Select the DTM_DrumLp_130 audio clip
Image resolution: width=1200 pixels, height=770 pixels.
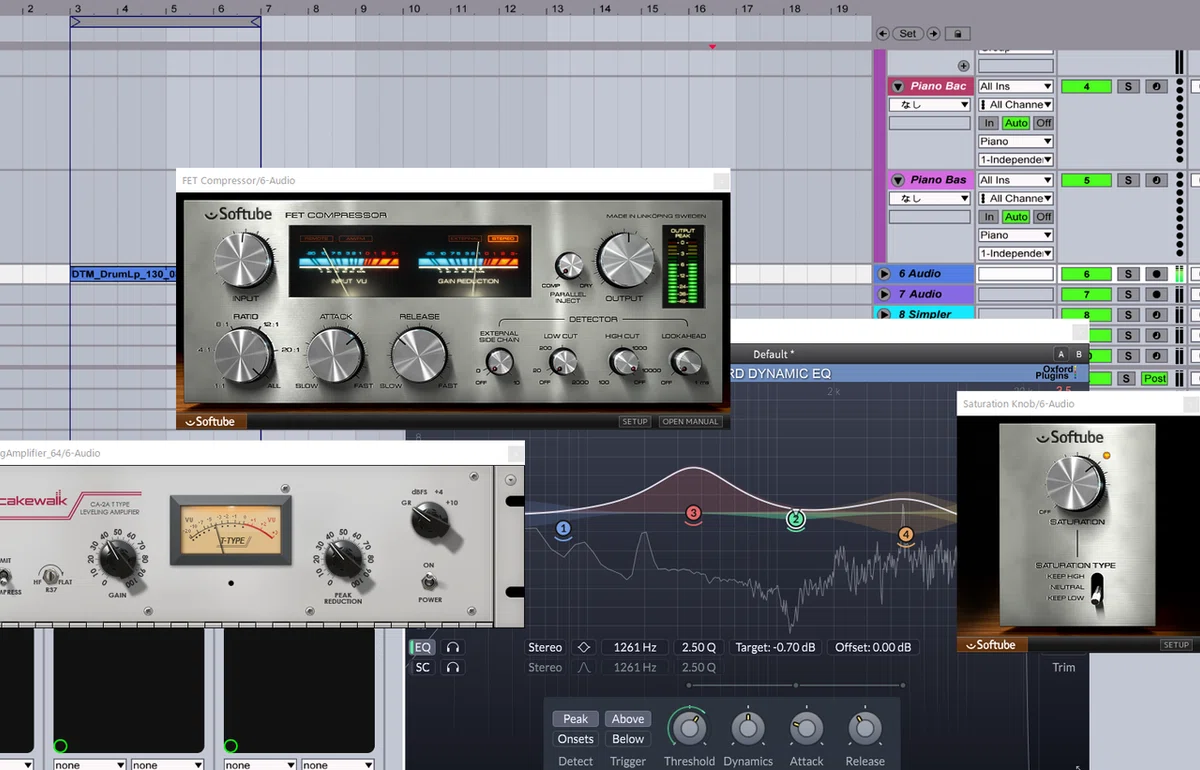tap(123, 274)
